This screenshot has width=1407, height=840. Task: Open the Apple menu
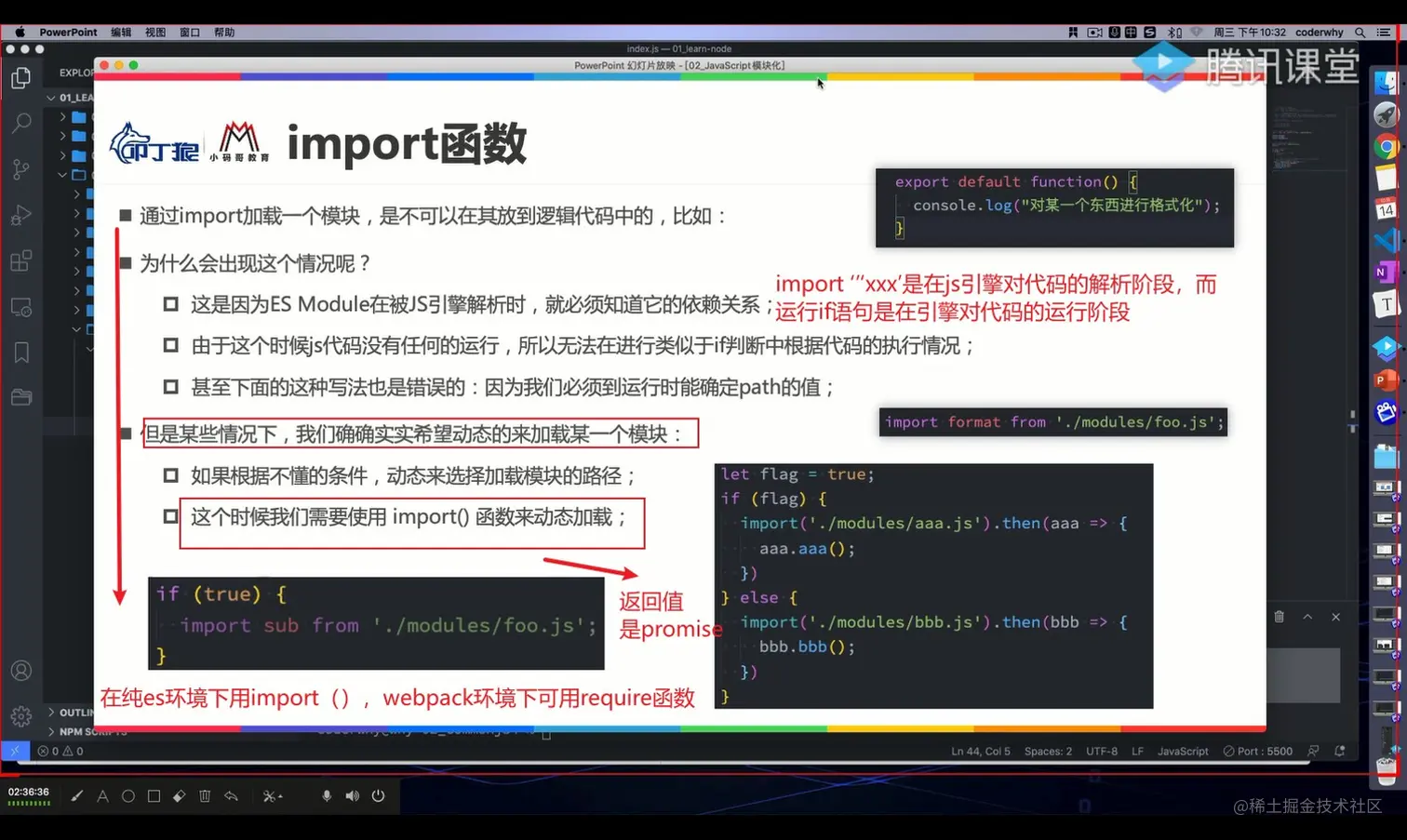[x=20, y=32]
